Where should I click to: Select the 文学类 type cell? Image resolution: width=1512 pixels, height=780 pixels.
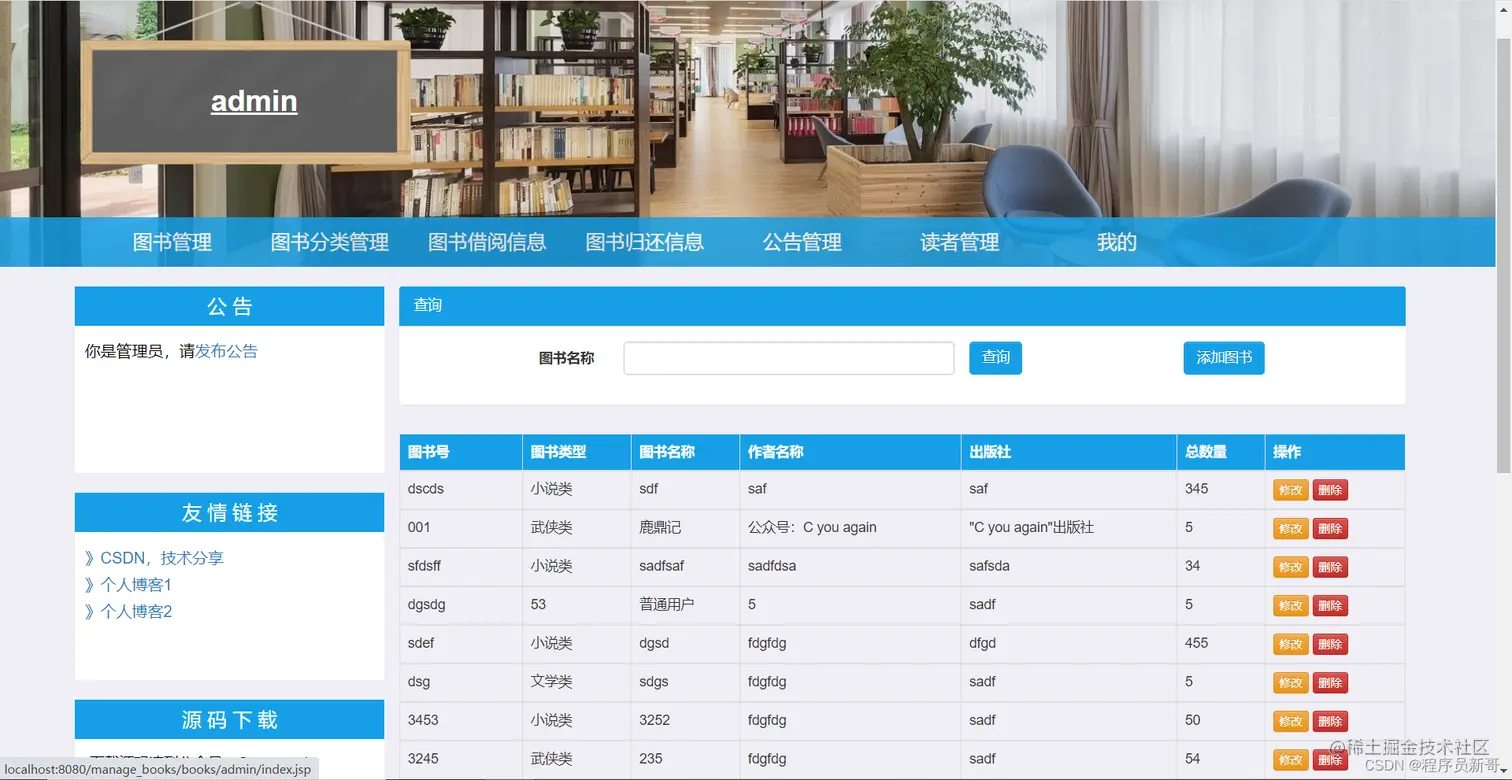point(577,682)
